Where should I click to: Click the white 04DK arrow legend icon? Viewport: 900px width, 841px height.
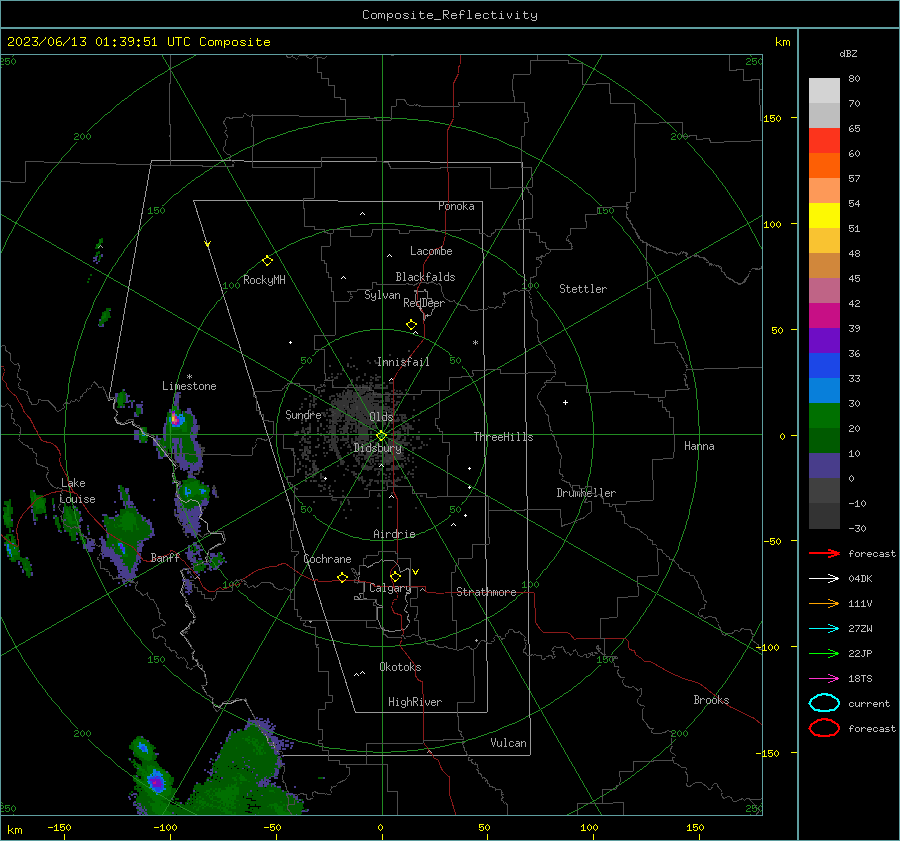[824, 579]
